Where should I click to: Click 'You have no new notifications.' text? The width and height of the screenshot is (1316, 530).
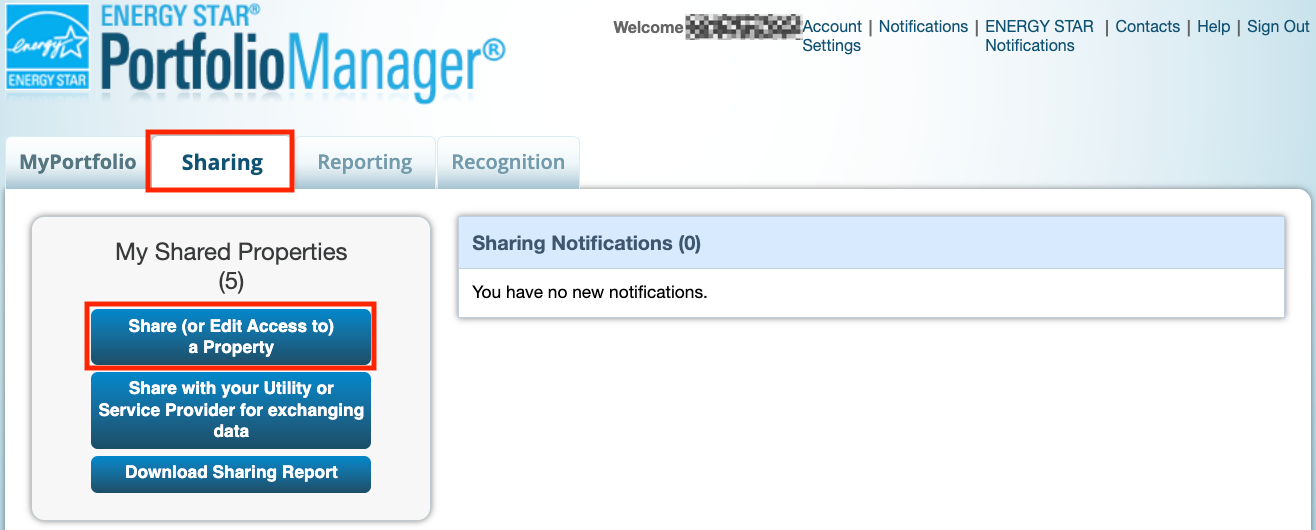589,293
